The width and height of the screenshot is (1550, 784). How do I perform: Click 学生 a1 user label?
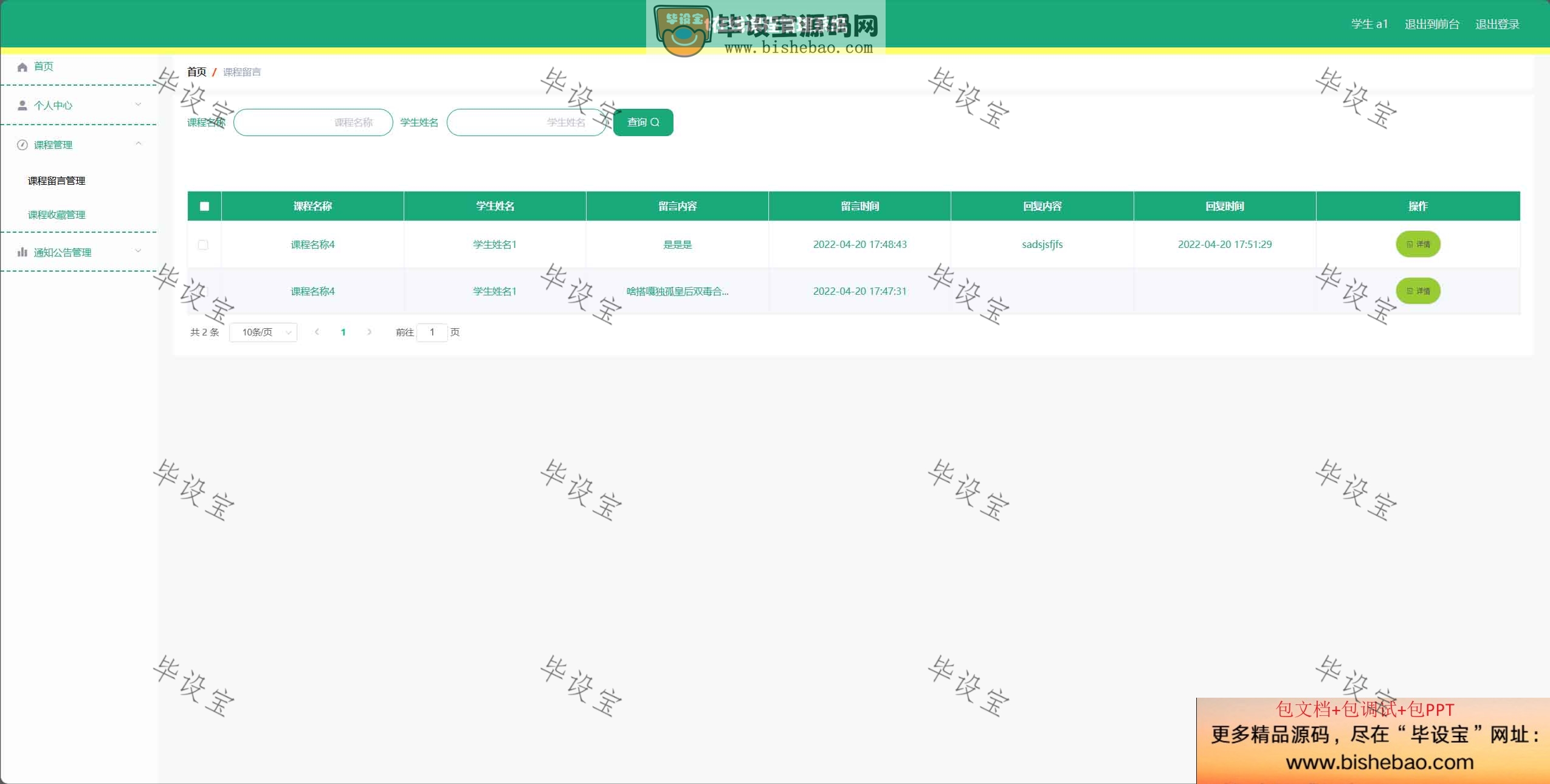(1369, 24)
